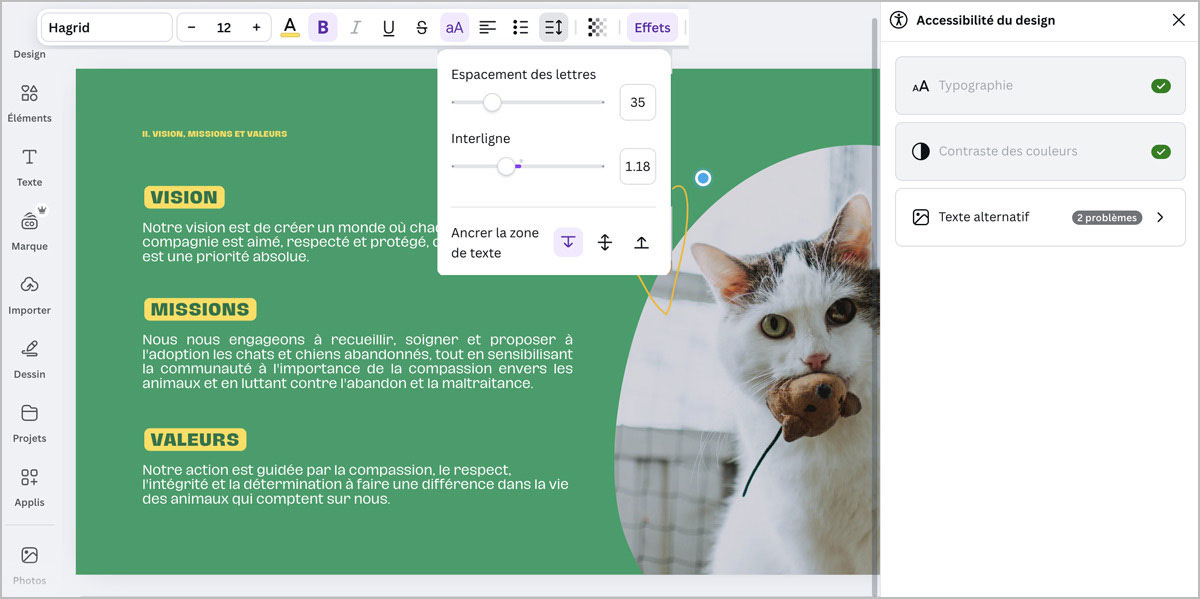Viewport: 1200px width, 599px height.
Task: Decrease font size with minus button
Action: pyautogui.click(x=192, y=27)
